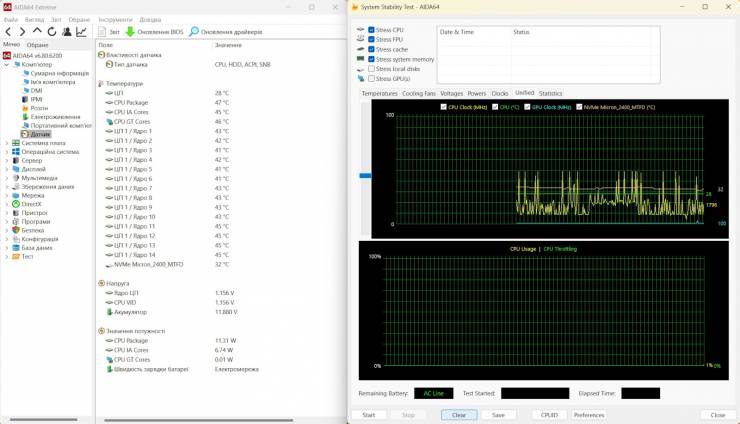
Task: Open the Інструменти menu
Action: tap(115, 20)
